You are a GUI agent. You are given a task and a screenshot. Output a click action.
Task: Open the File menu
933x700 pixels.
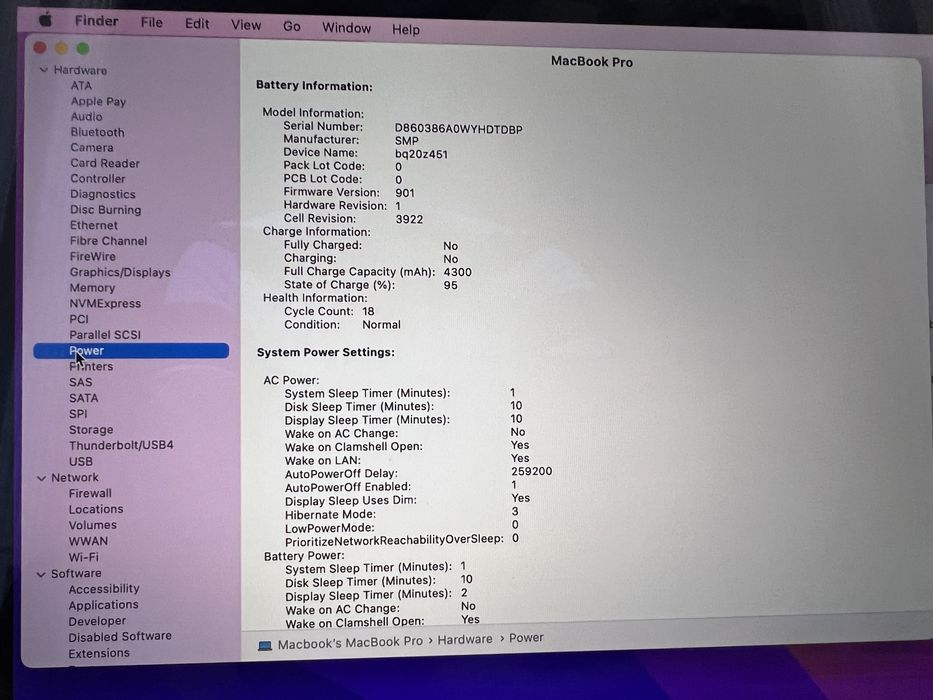152,23
